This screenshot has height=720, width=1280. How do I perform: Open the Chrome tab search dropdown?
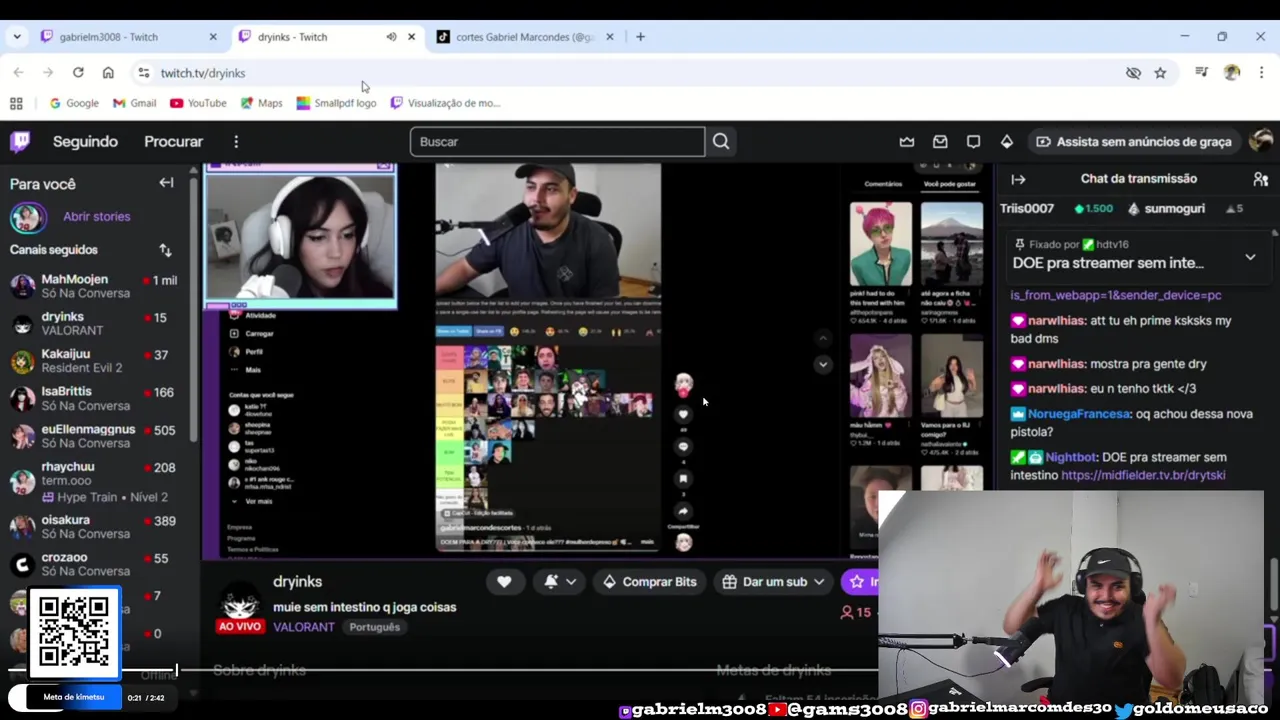(x=17, y=37)
